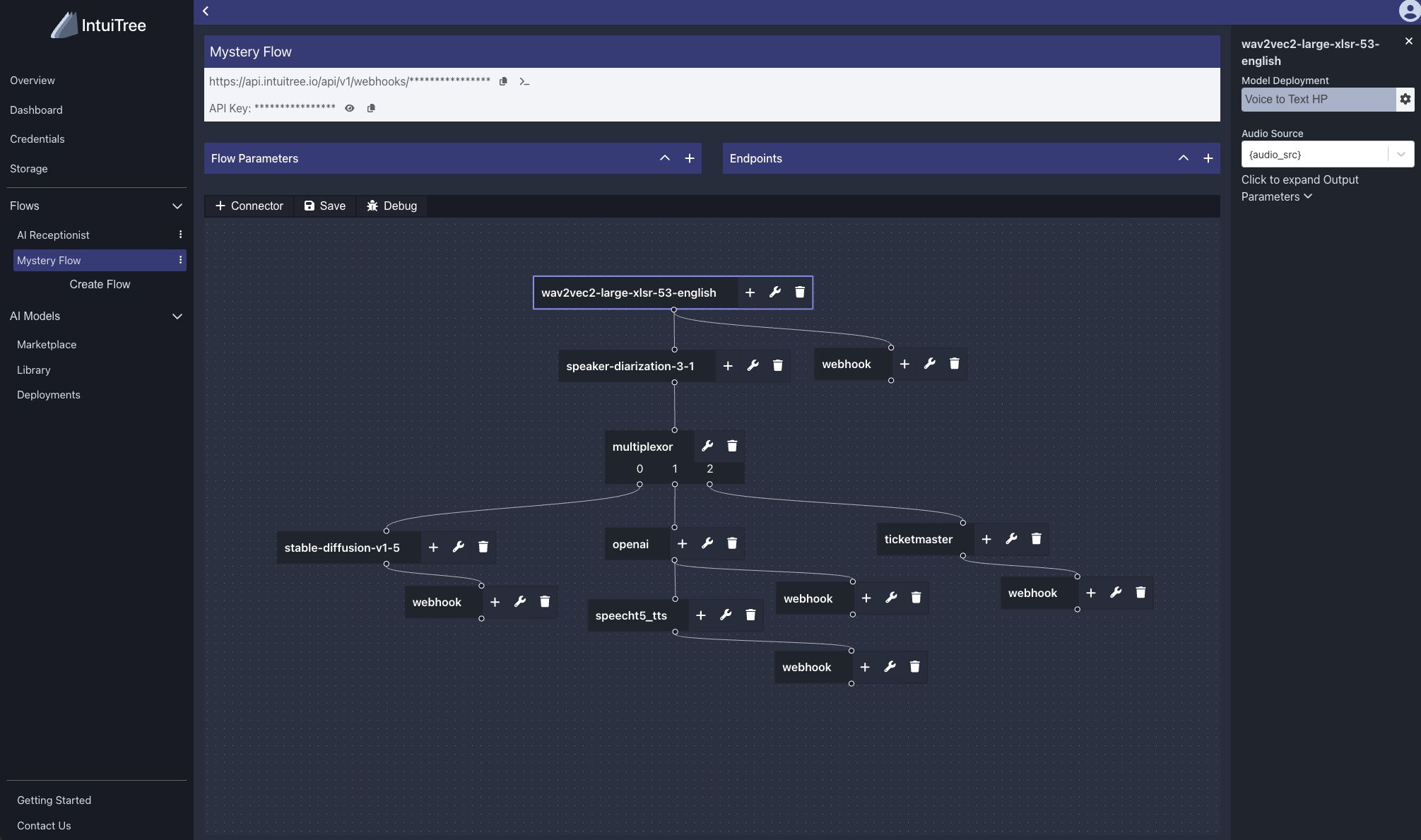Image resolution: width=1421 pixels, height=840 pixels.
Task: Configure speaker-diarization-3-1 with wrench icon
Action: point(753,365)
